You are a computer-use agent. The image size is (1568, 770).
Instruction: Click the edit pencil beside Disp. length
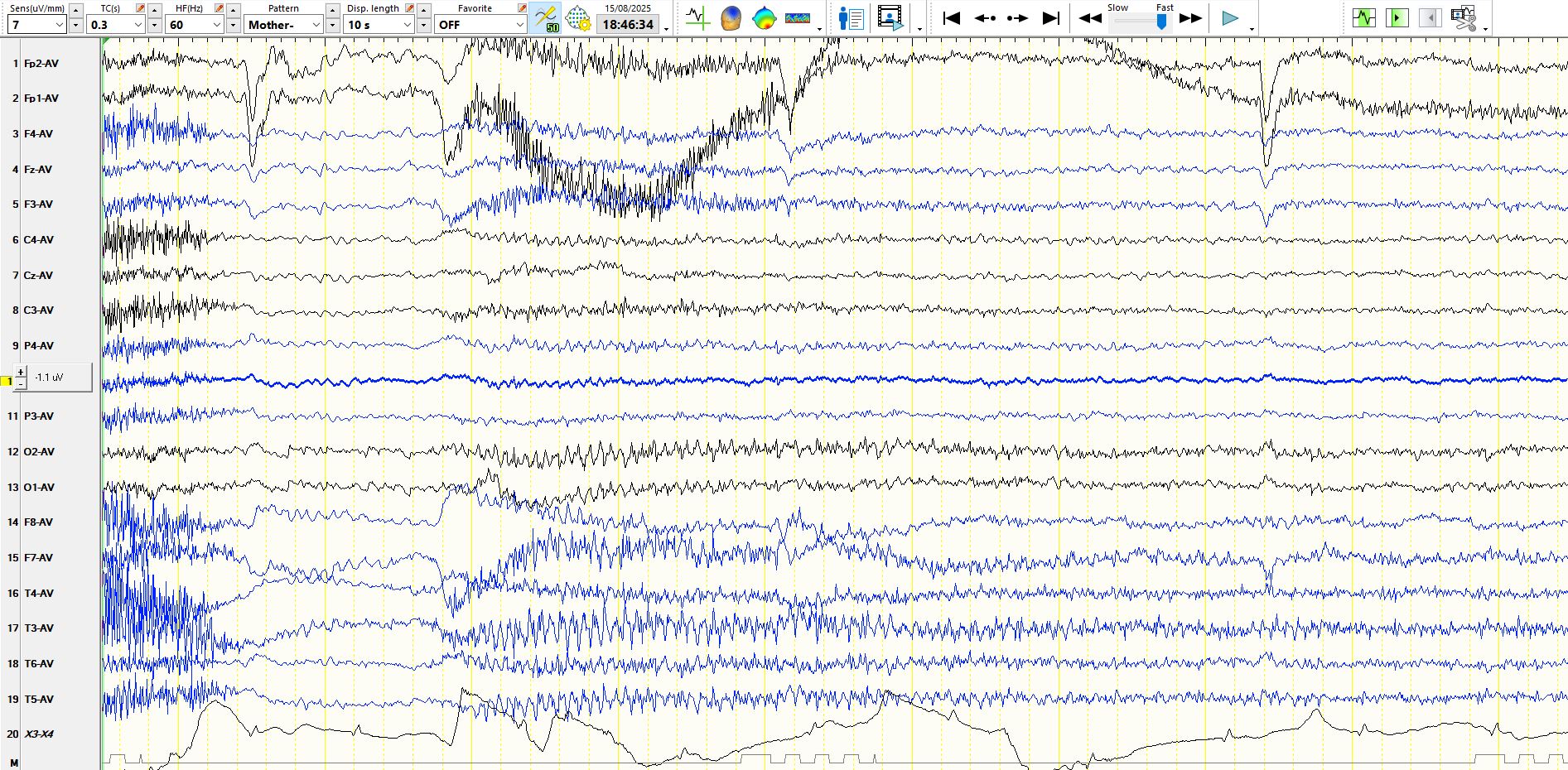coord(409,8)
